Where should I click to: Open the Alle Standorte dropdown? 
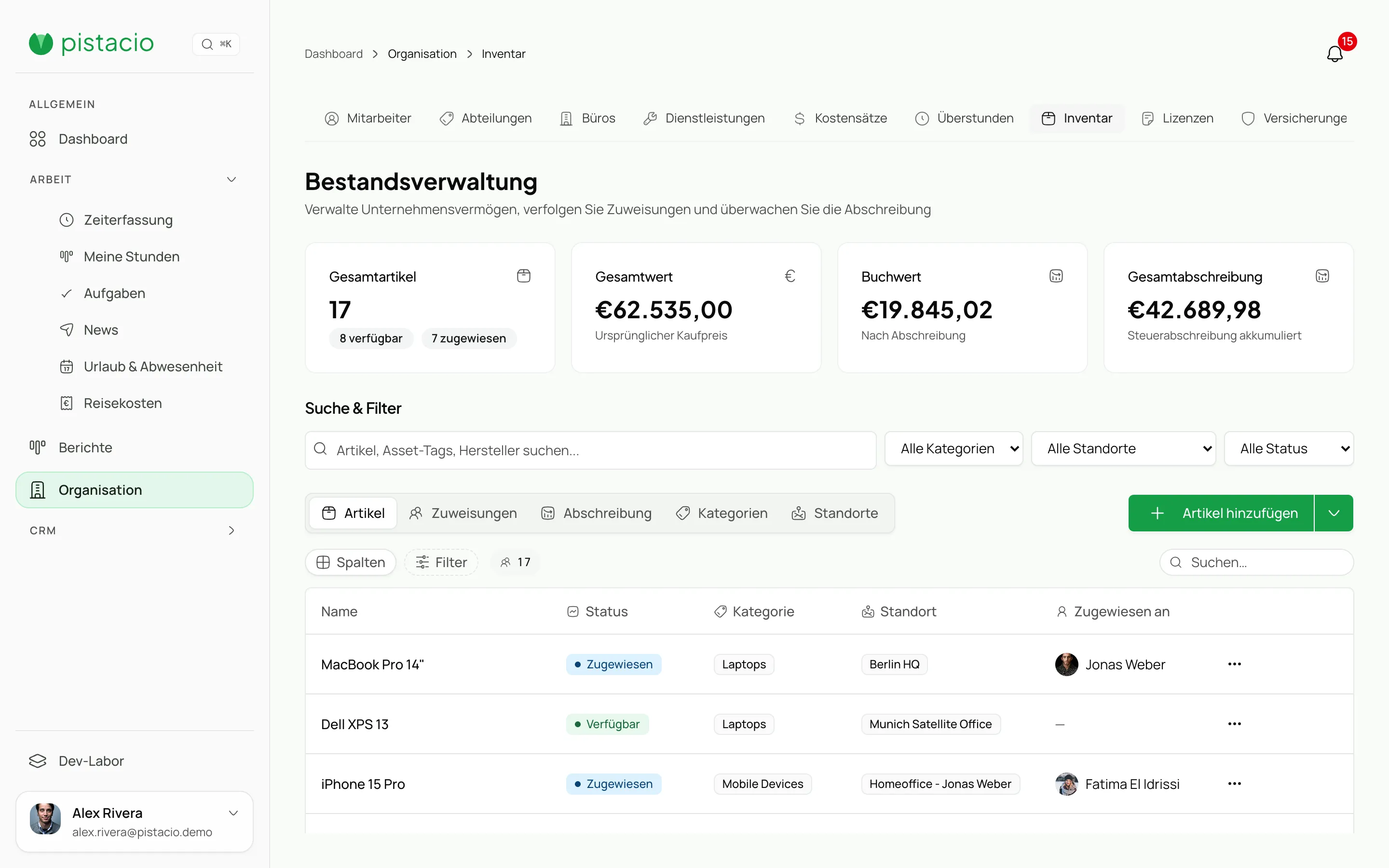[x=1123, y=449]
